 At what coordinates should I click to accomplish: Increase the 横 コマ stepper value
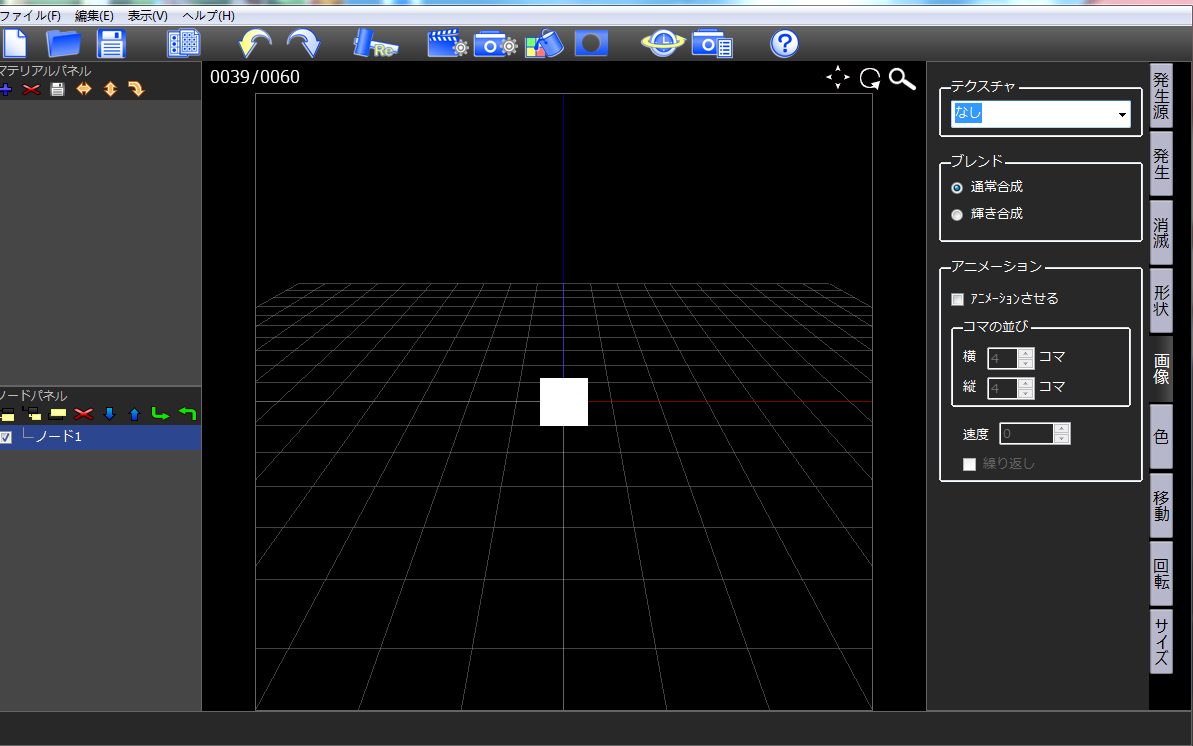[x=1026, y=353]
